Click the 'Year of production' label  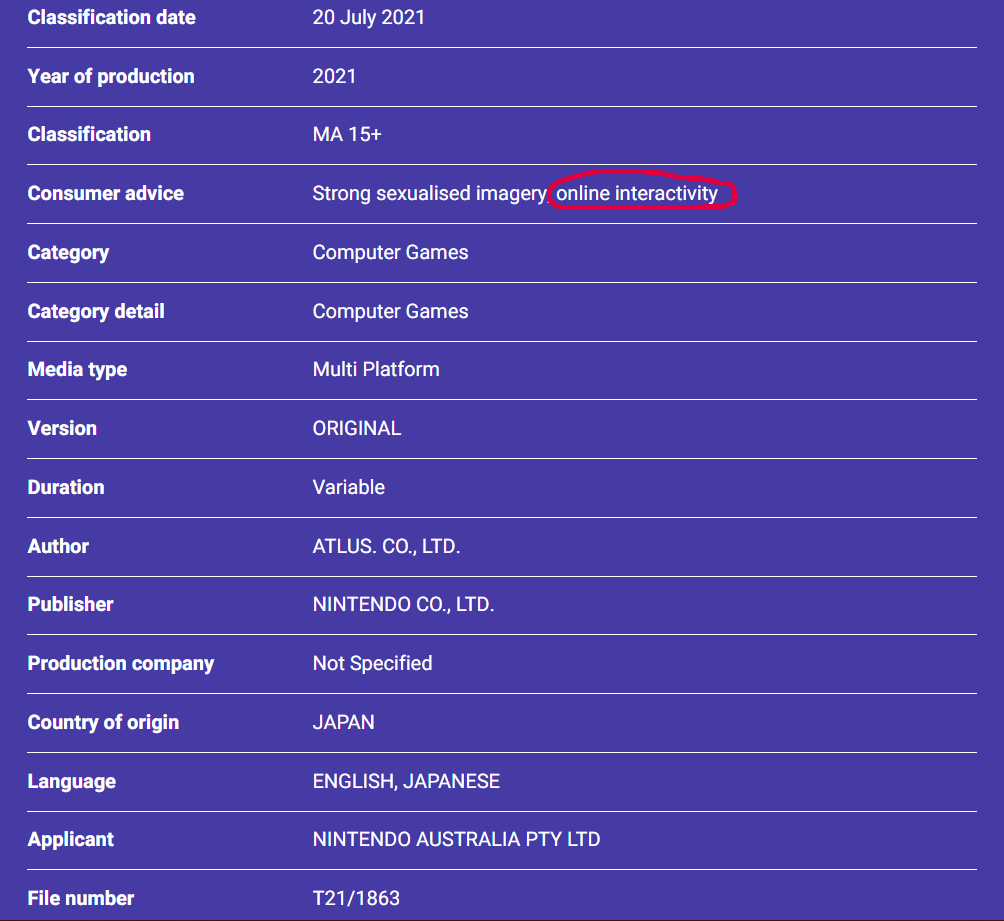[111, 76]
